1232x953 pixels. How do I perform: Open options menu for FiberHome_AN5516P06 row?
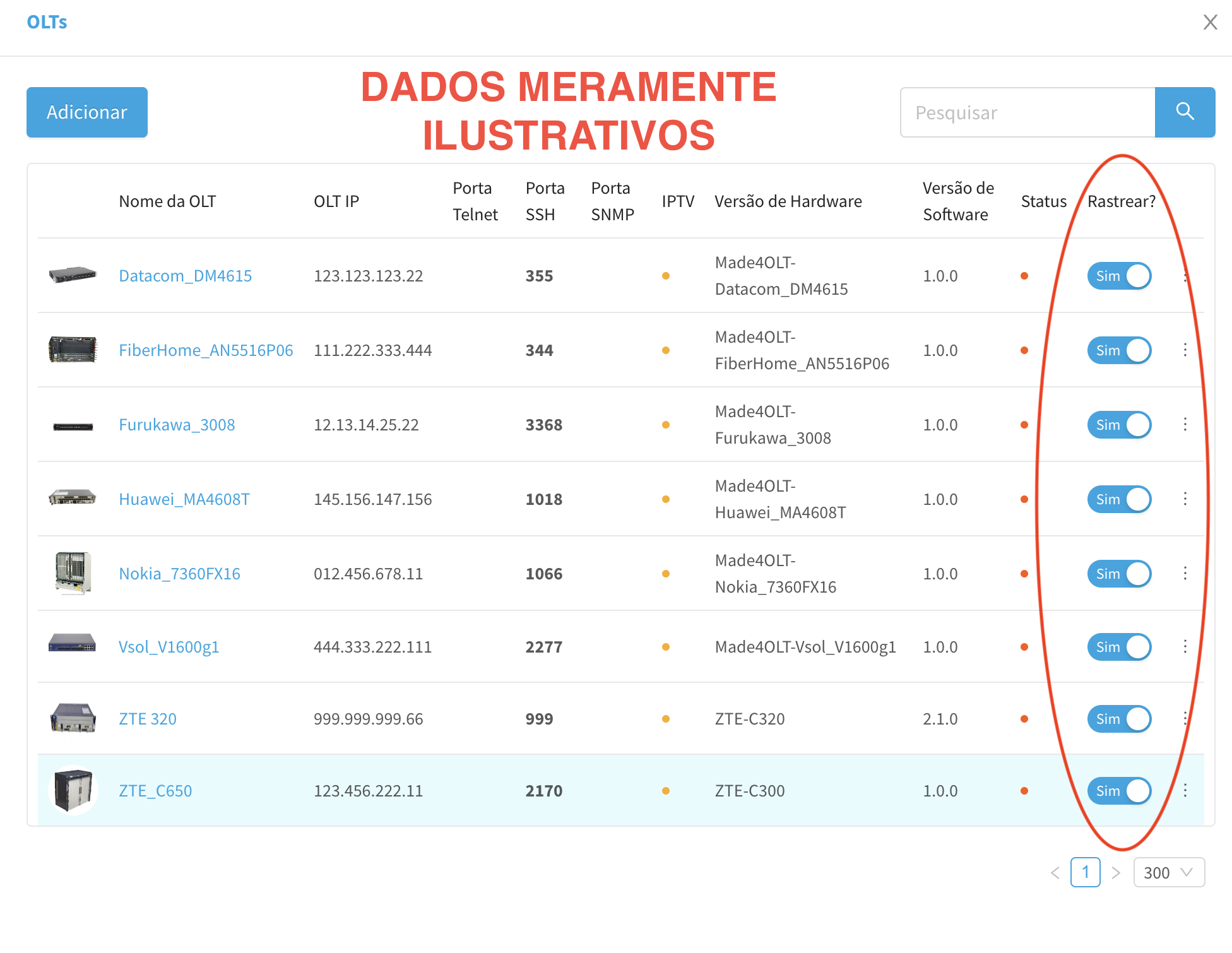1185,350
